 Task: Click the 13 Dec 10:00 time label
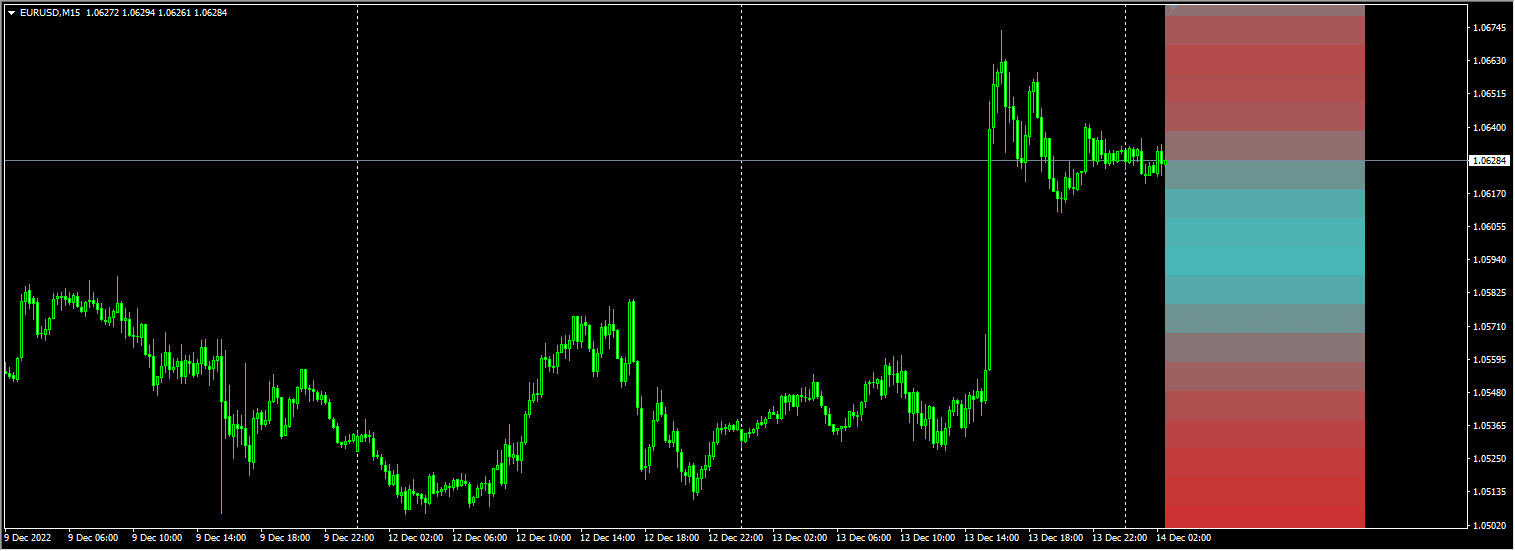pos(927,538)
